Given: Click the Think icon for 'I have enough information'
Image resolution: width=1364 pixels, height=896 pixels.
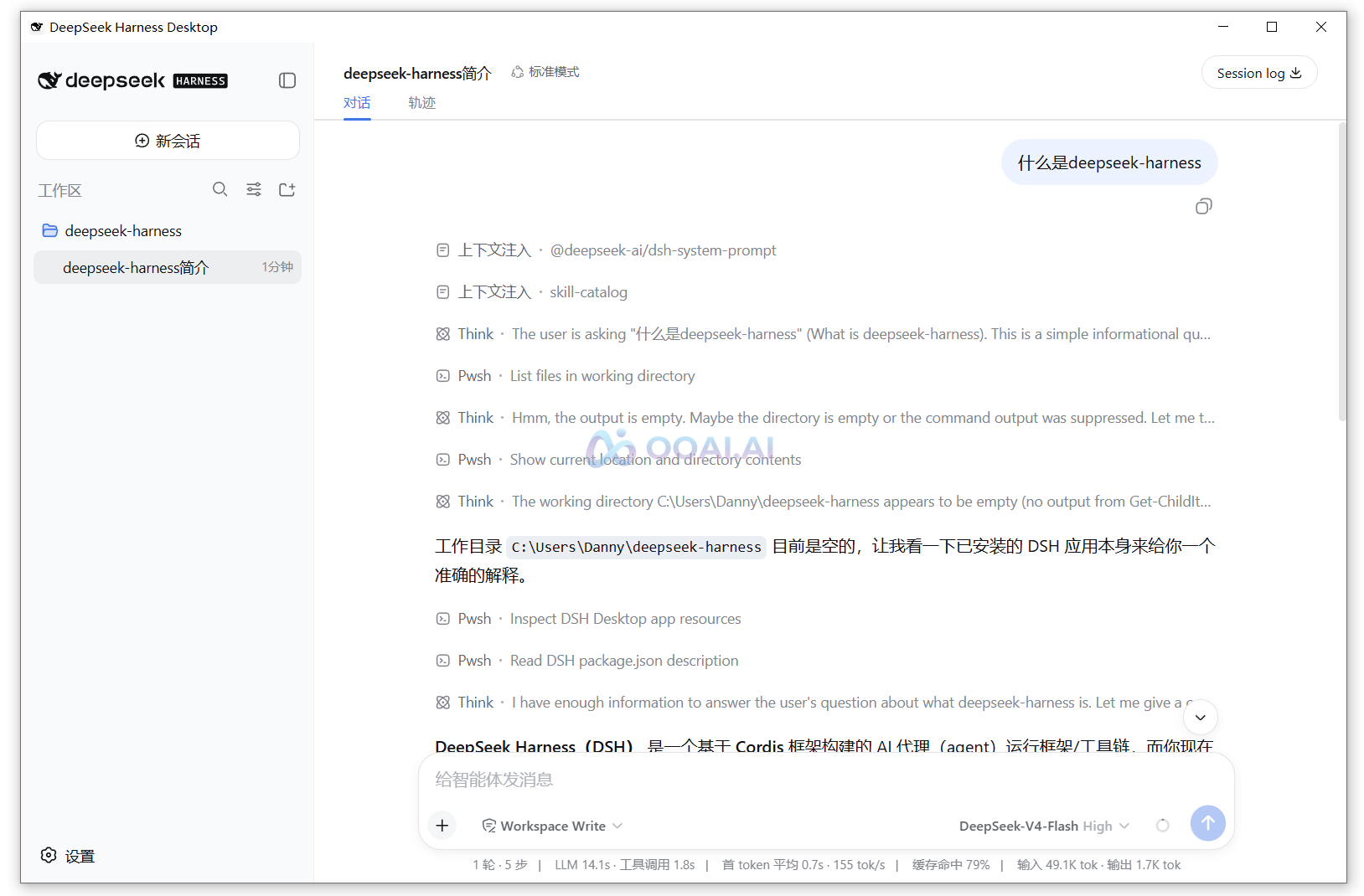Looking at the screenshot, I should [x=443, y=703].
